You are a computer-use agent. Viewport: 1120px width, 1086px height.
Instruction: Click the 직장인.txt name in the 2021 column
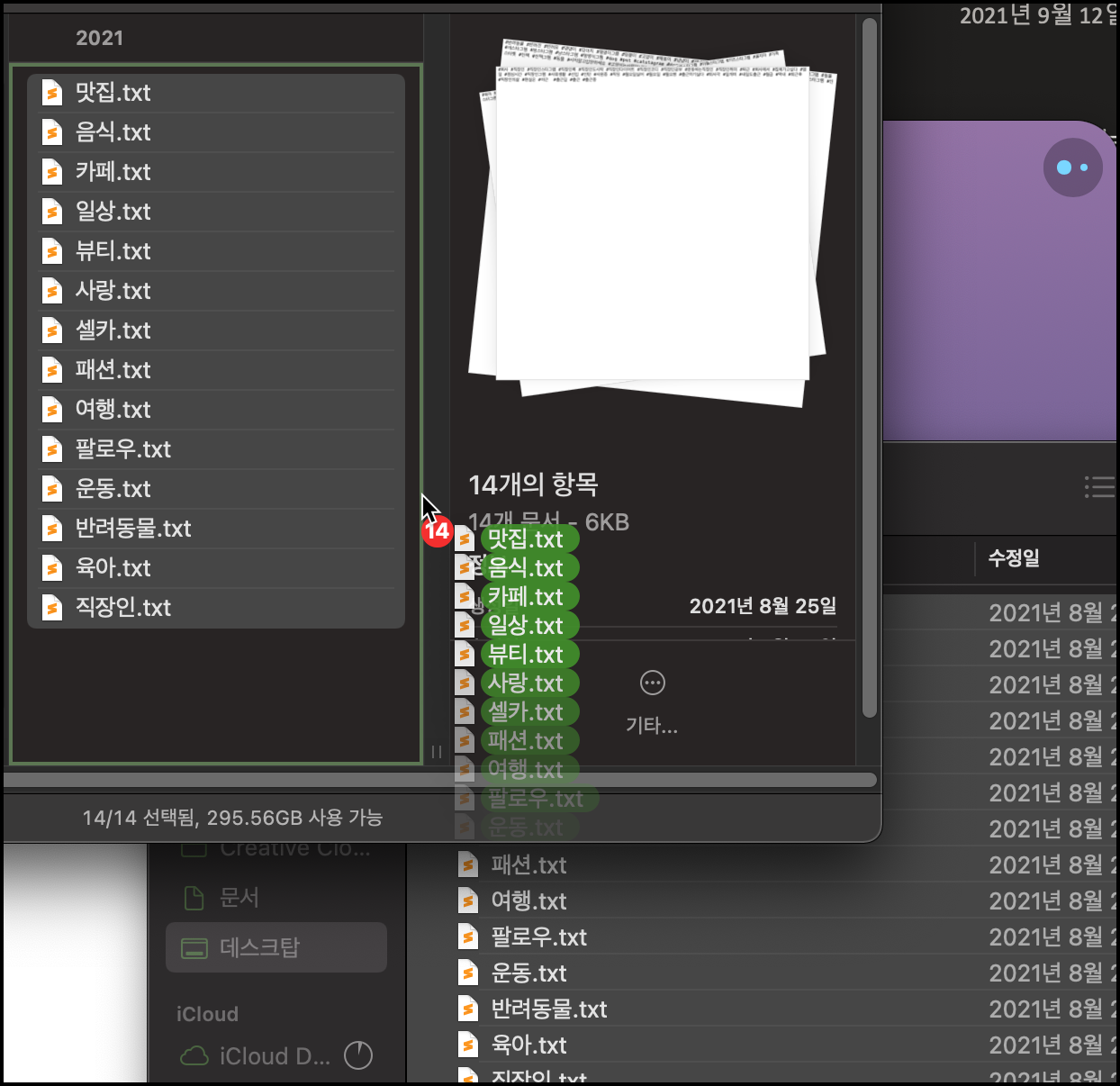pos(122,608)
